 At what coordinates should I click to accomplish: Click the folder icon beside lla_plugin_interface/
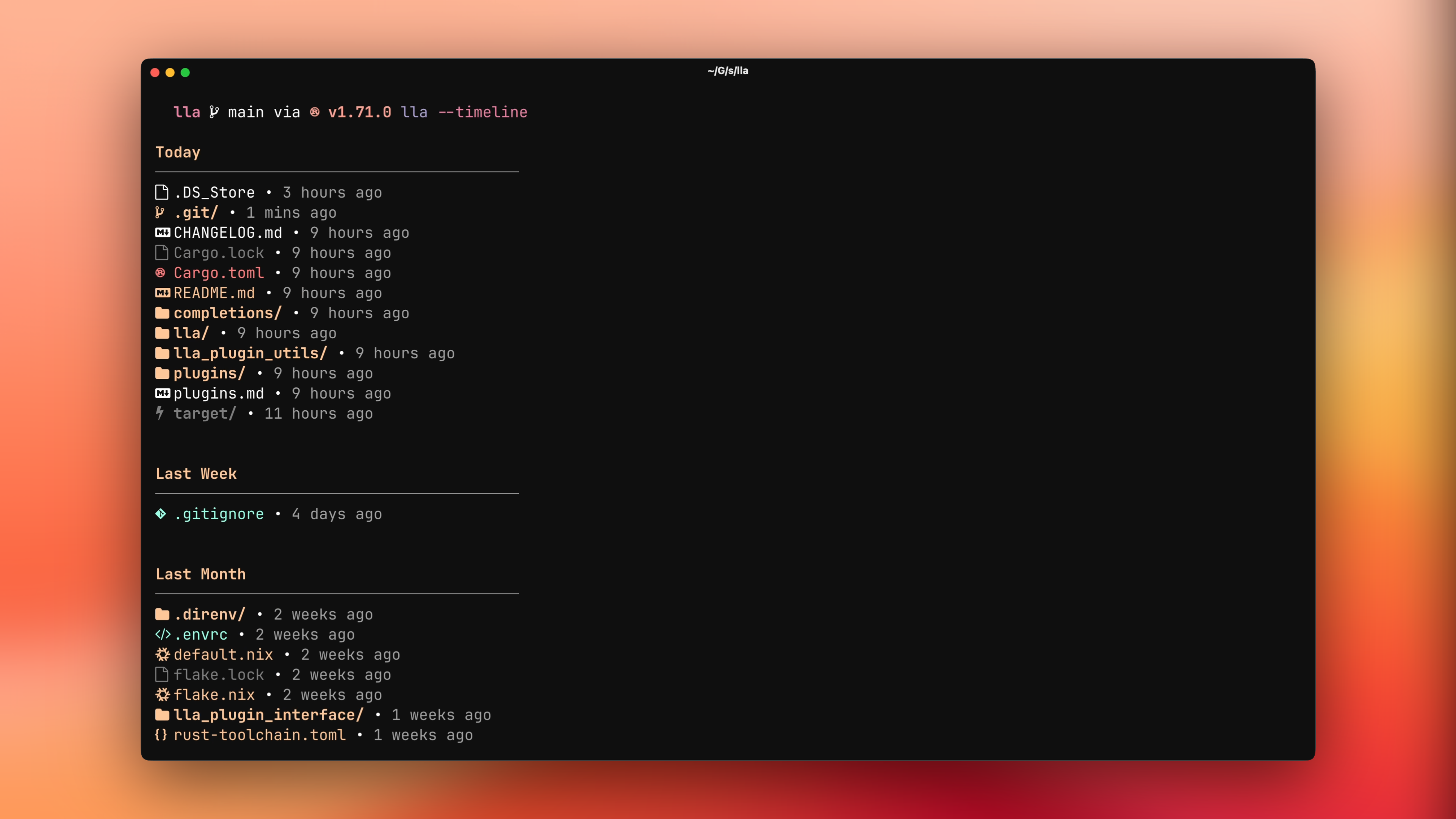162,715
